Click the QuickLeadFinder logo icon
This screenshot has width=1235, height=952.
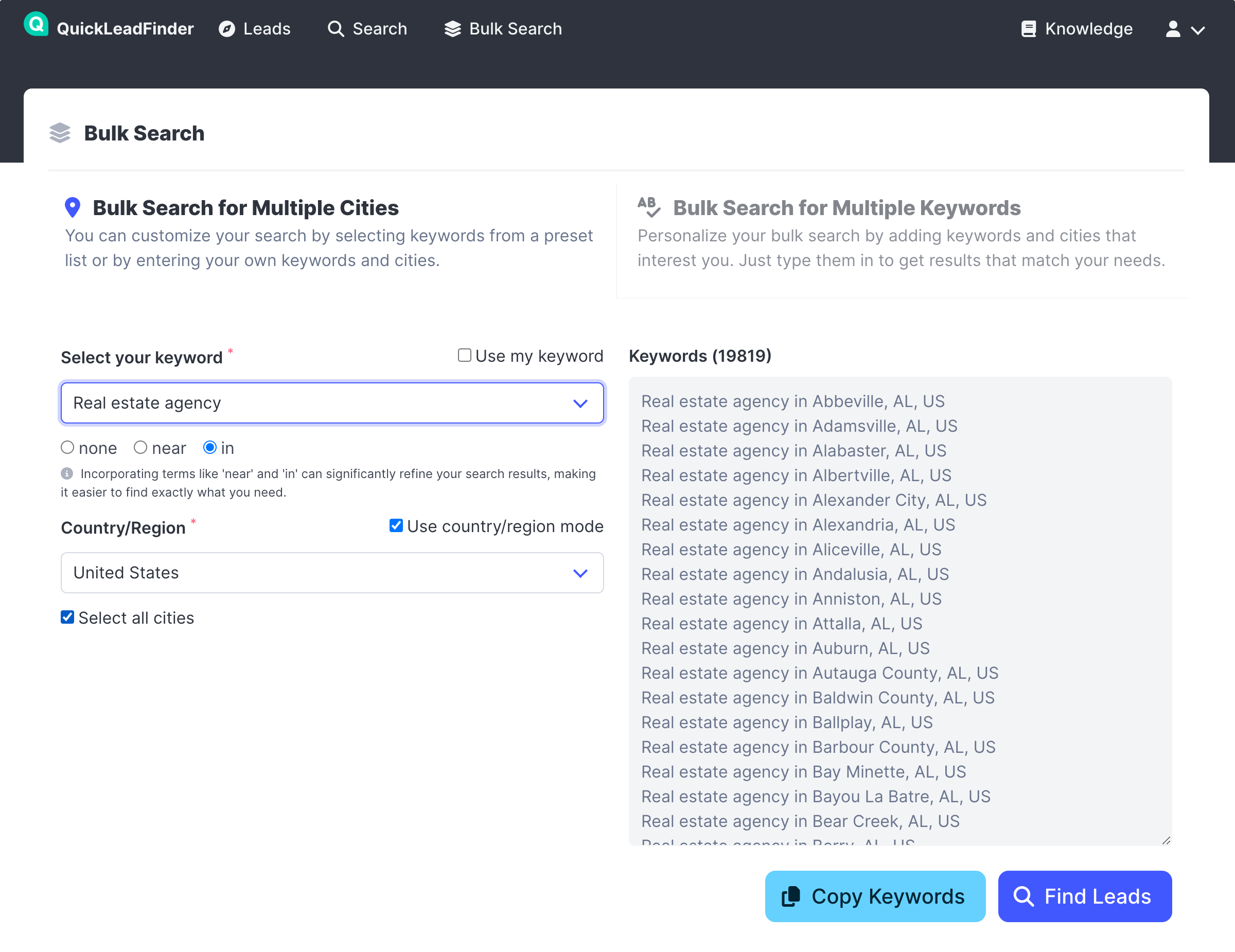(36, 24)
